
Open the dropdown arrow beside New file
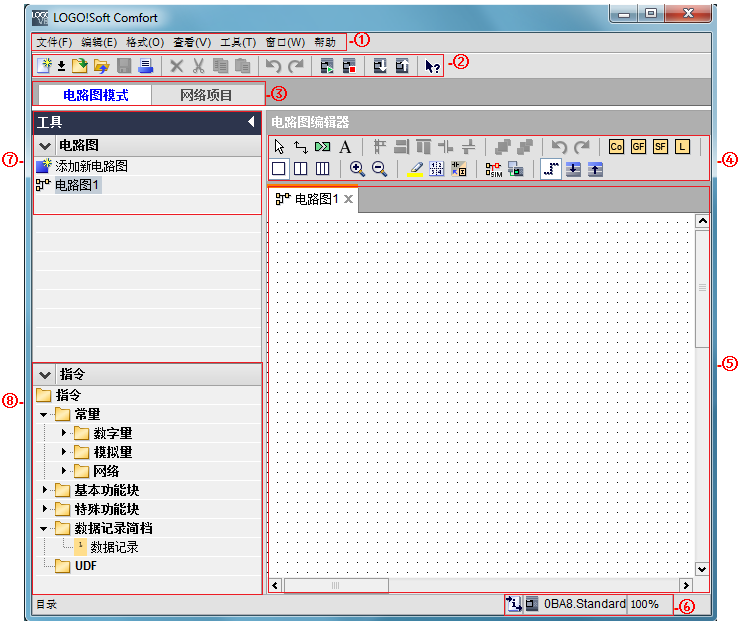(61, 66)
